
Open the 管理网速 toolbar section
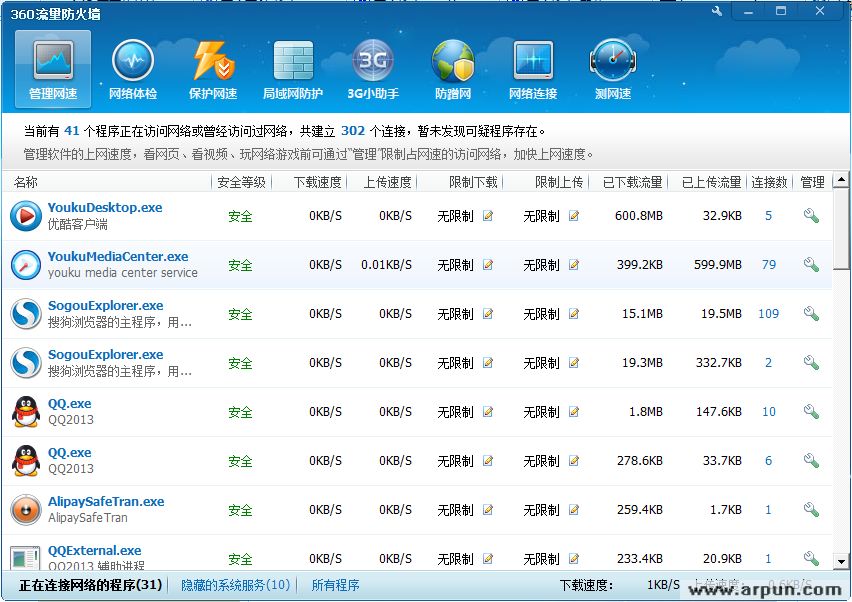[x=53, y=69]
